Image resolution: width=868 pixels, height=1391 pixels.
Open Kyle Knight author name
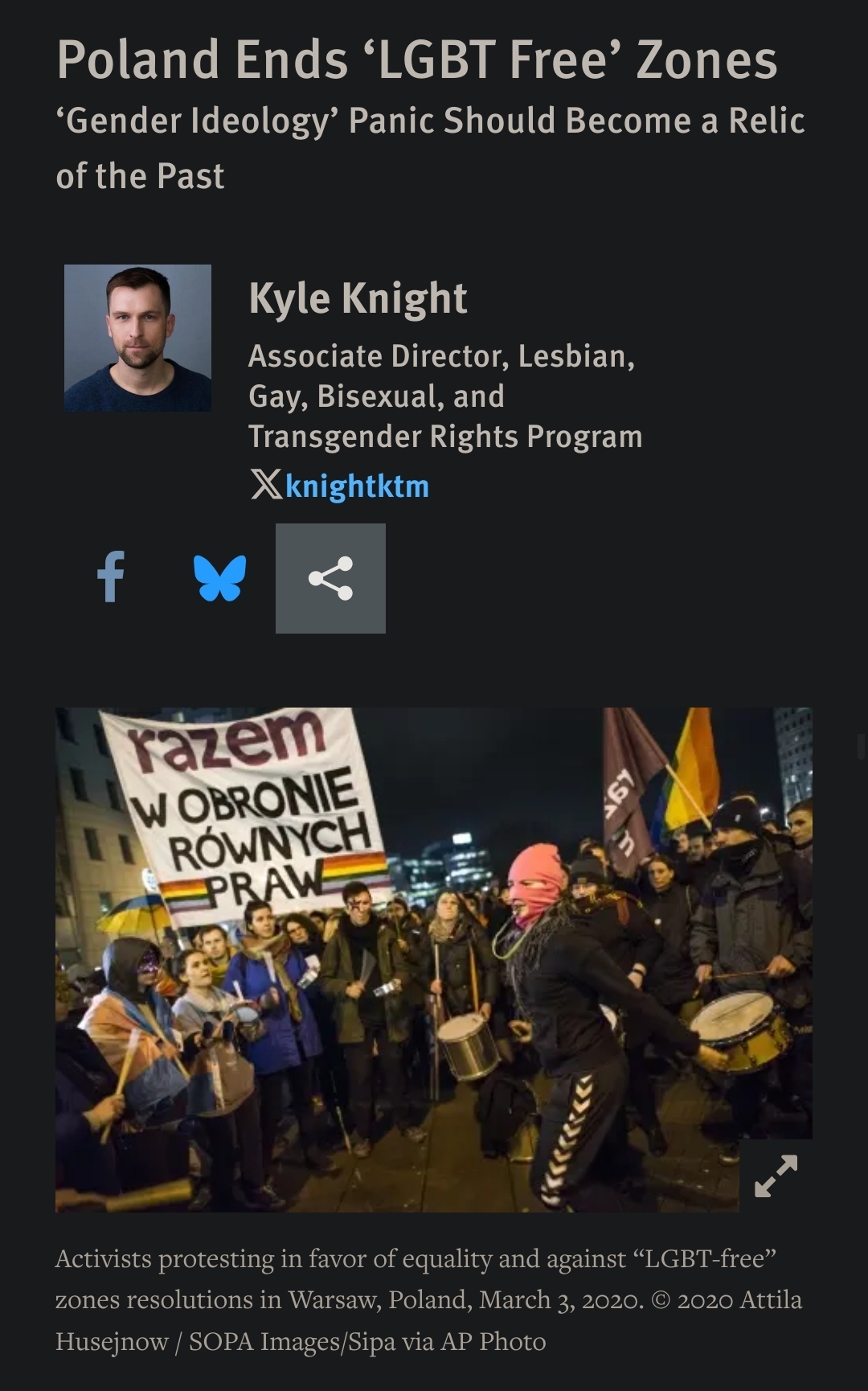(x=358, y=298)
